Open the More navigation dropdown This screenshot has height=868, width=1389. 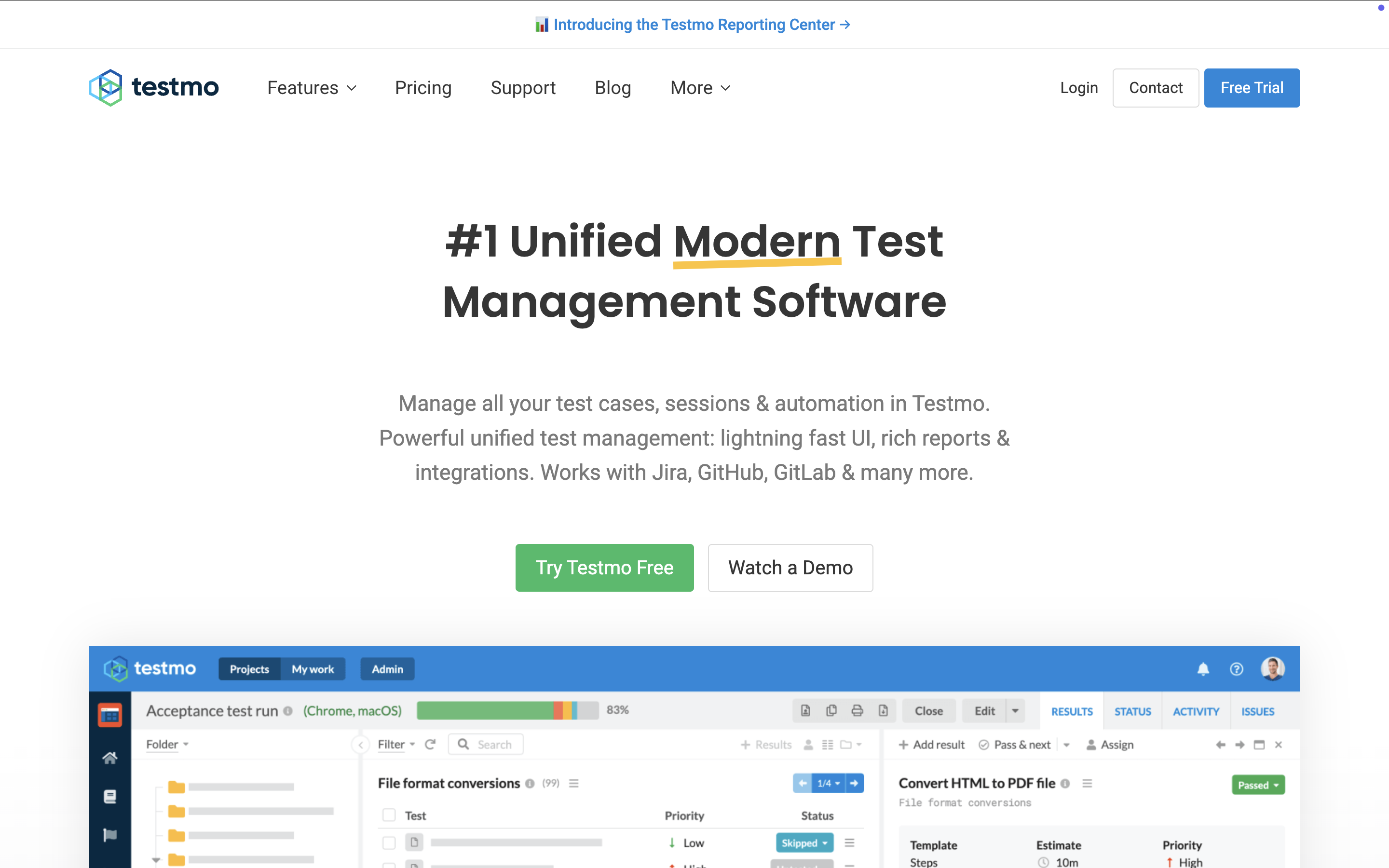click(x=700, y=88)
